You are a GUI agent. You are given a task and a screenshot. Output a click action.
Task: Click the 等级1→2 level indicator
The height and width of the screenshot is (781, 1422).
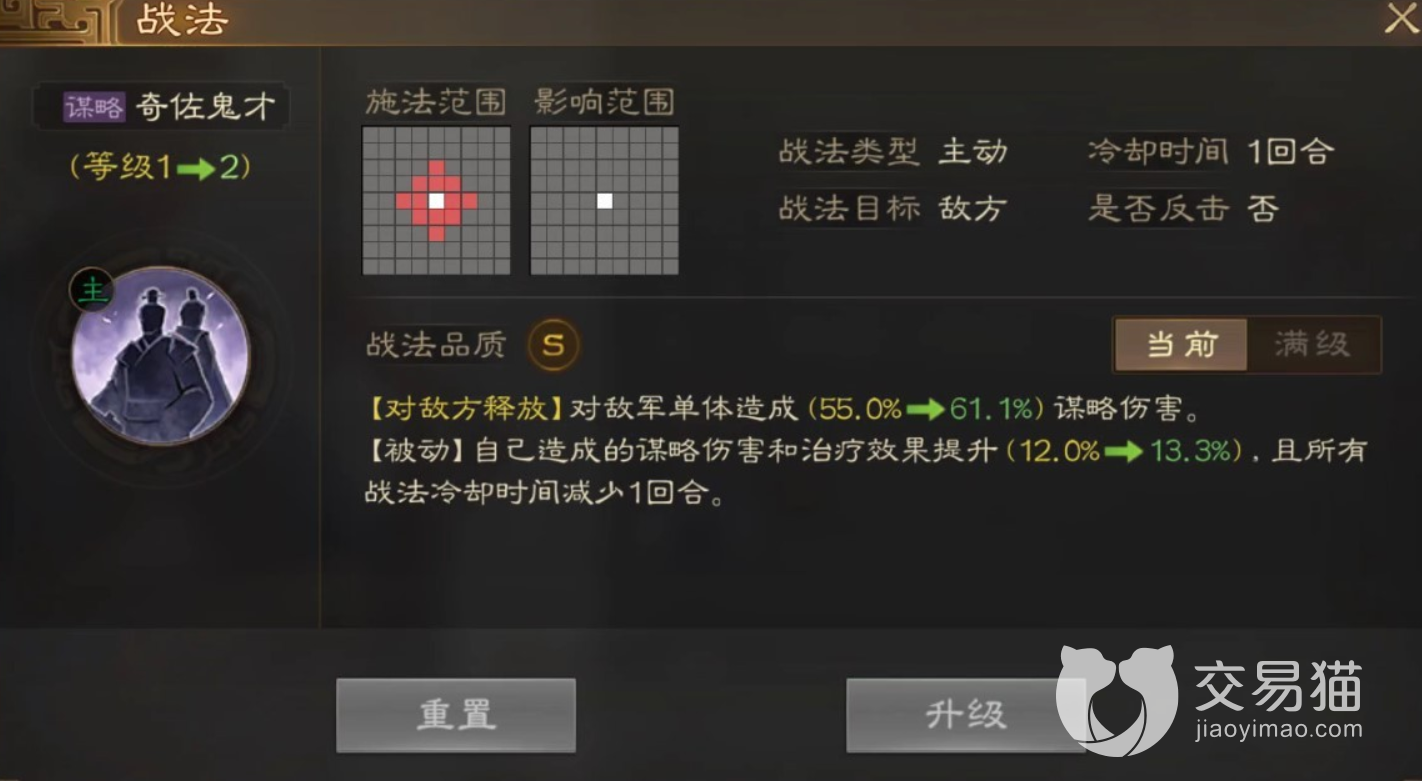160,166
